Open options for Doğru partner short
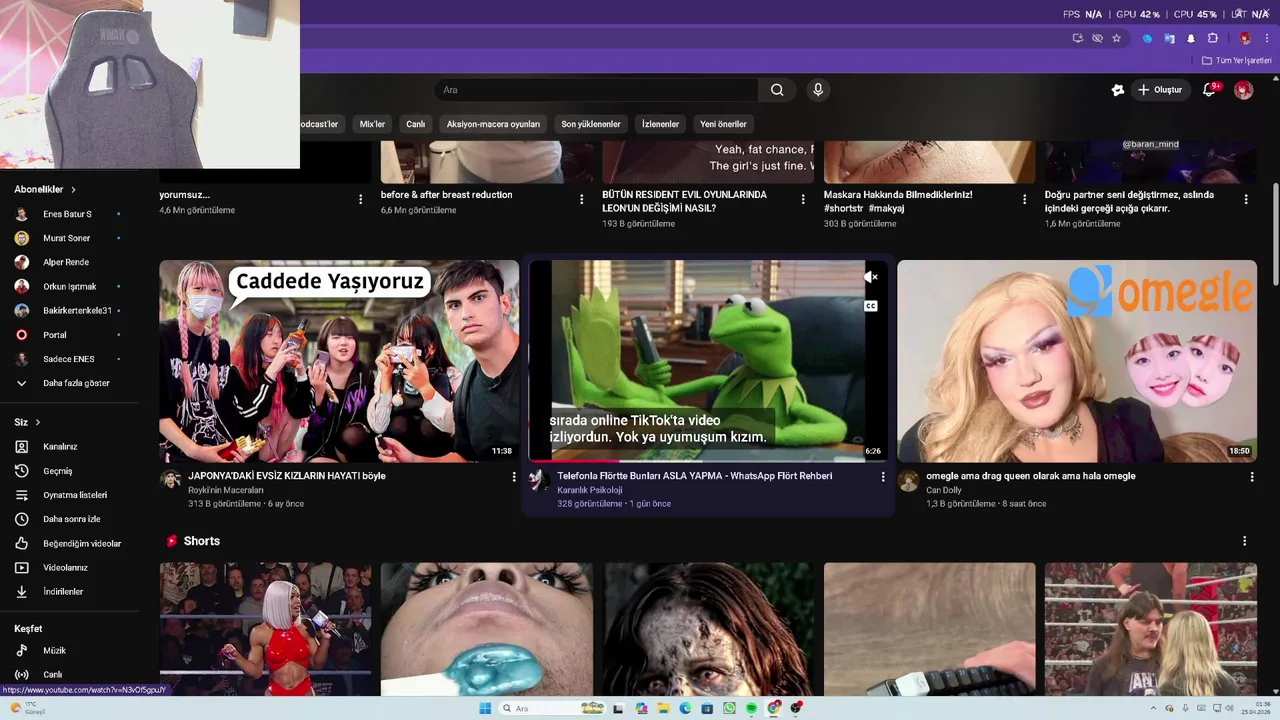The width and height of the screenshot is (1280, 720). coord(1246,199)
